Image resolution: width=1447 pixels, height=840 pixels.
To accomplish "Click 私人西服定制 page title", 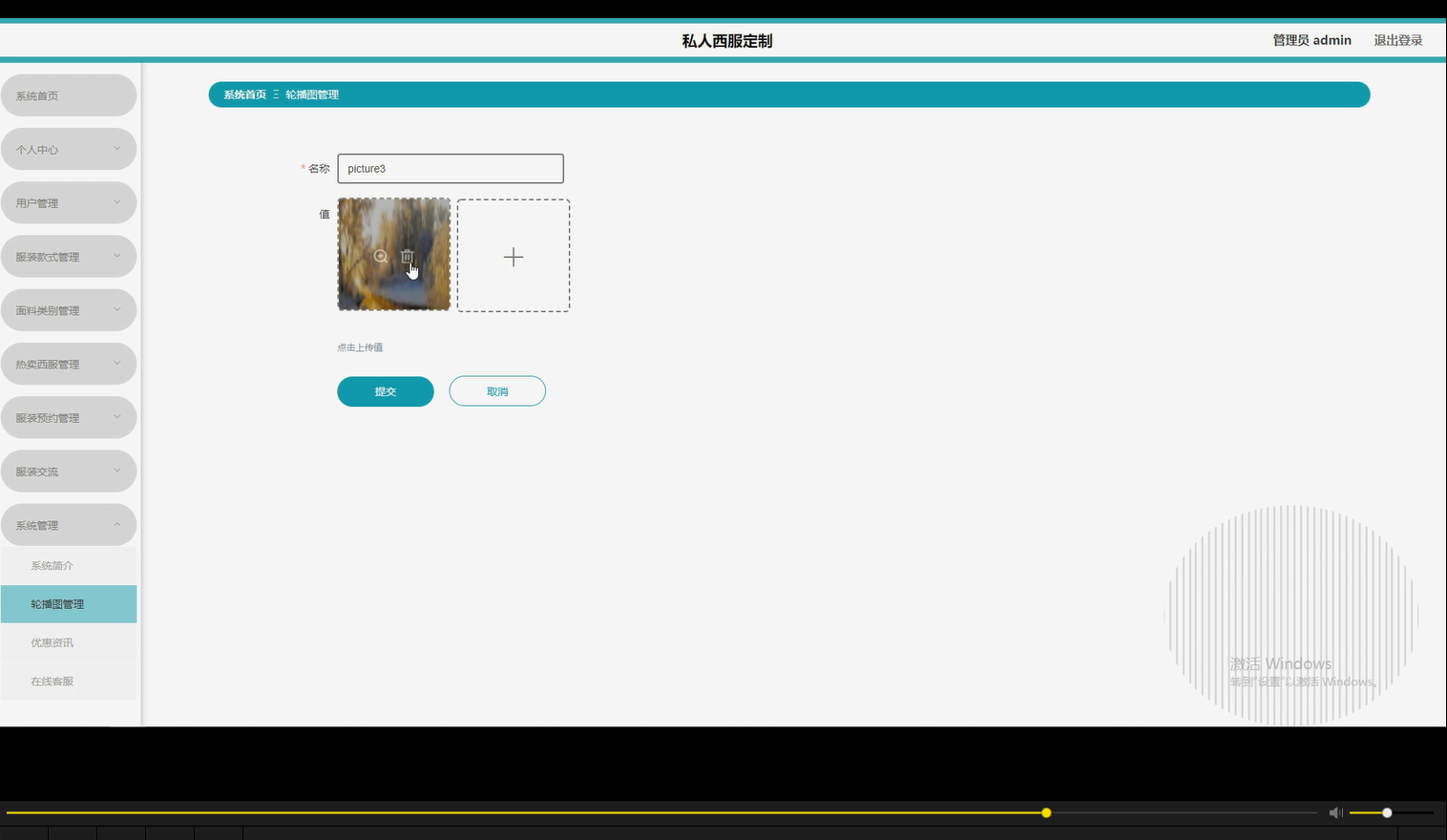I will click(x=727, y=41).
